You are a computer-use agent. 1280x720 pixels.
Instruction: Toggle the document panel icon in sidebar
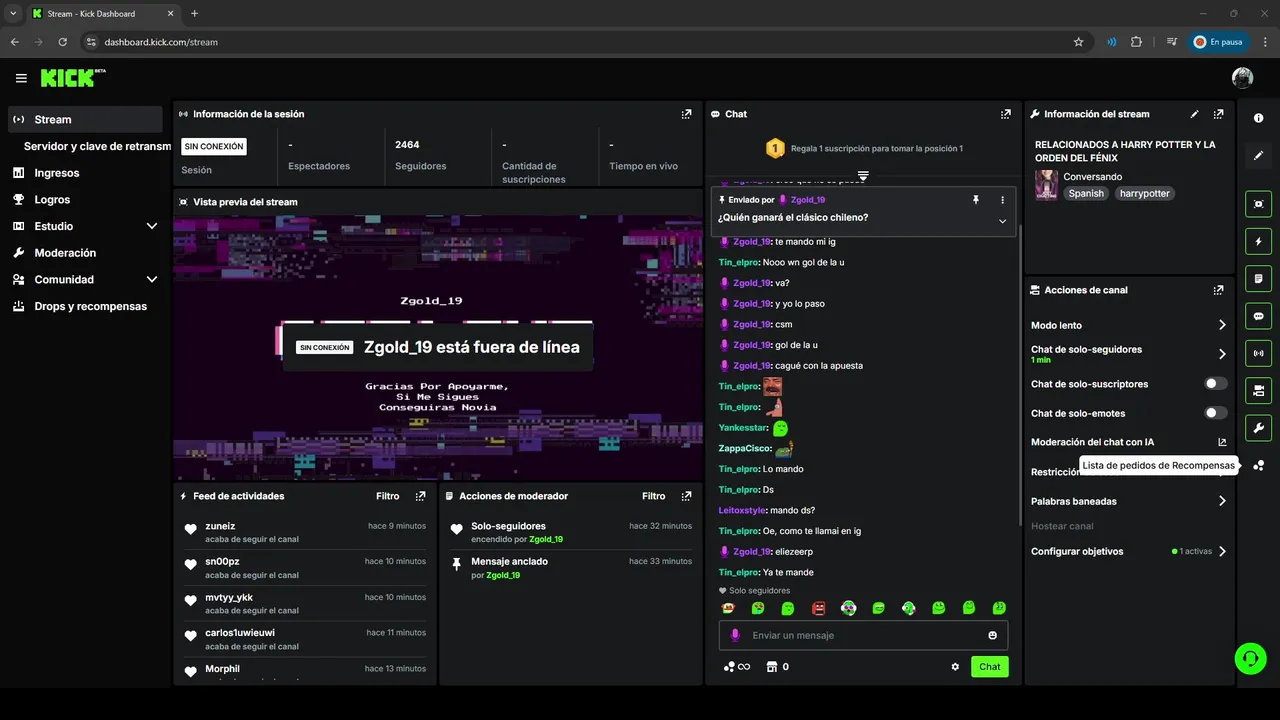pos(1258,278)
